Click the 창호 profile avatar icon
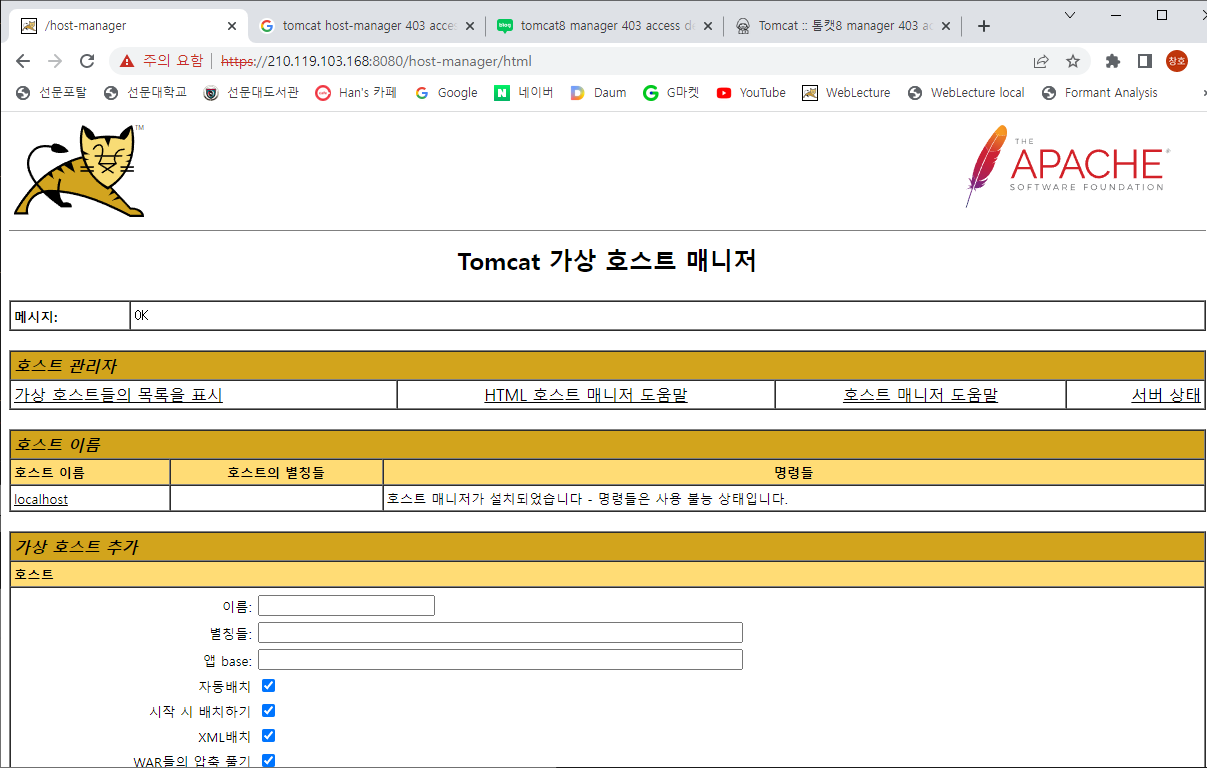 tap(1177, 61)
